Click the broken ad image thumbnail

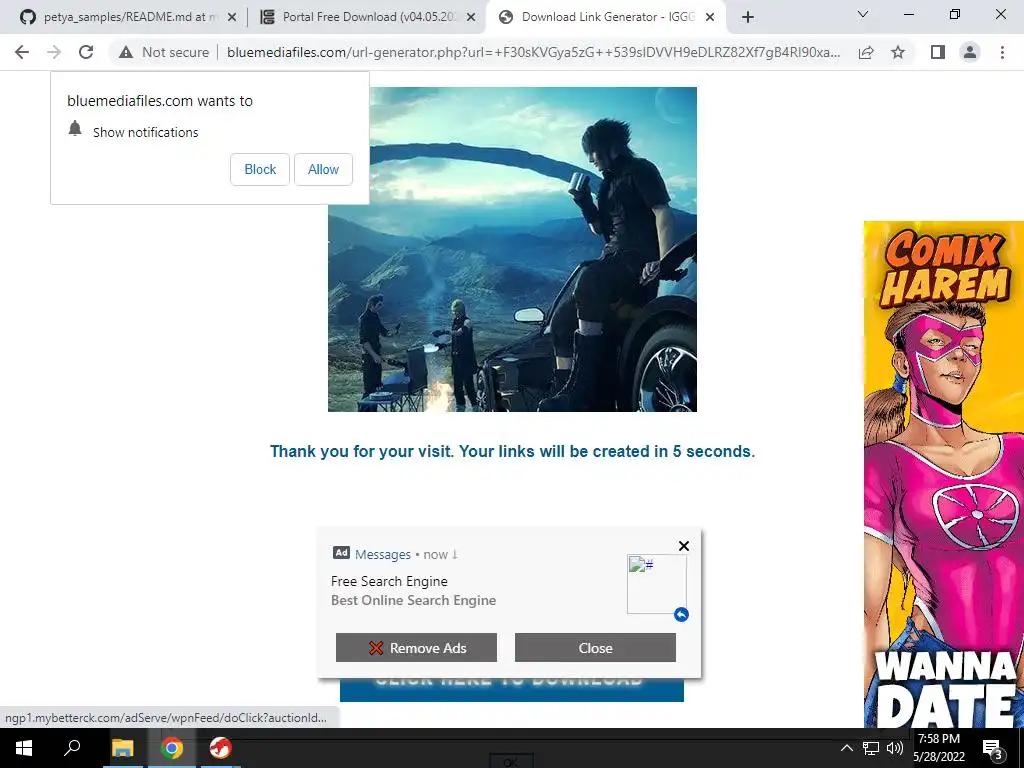click(656, 584)
